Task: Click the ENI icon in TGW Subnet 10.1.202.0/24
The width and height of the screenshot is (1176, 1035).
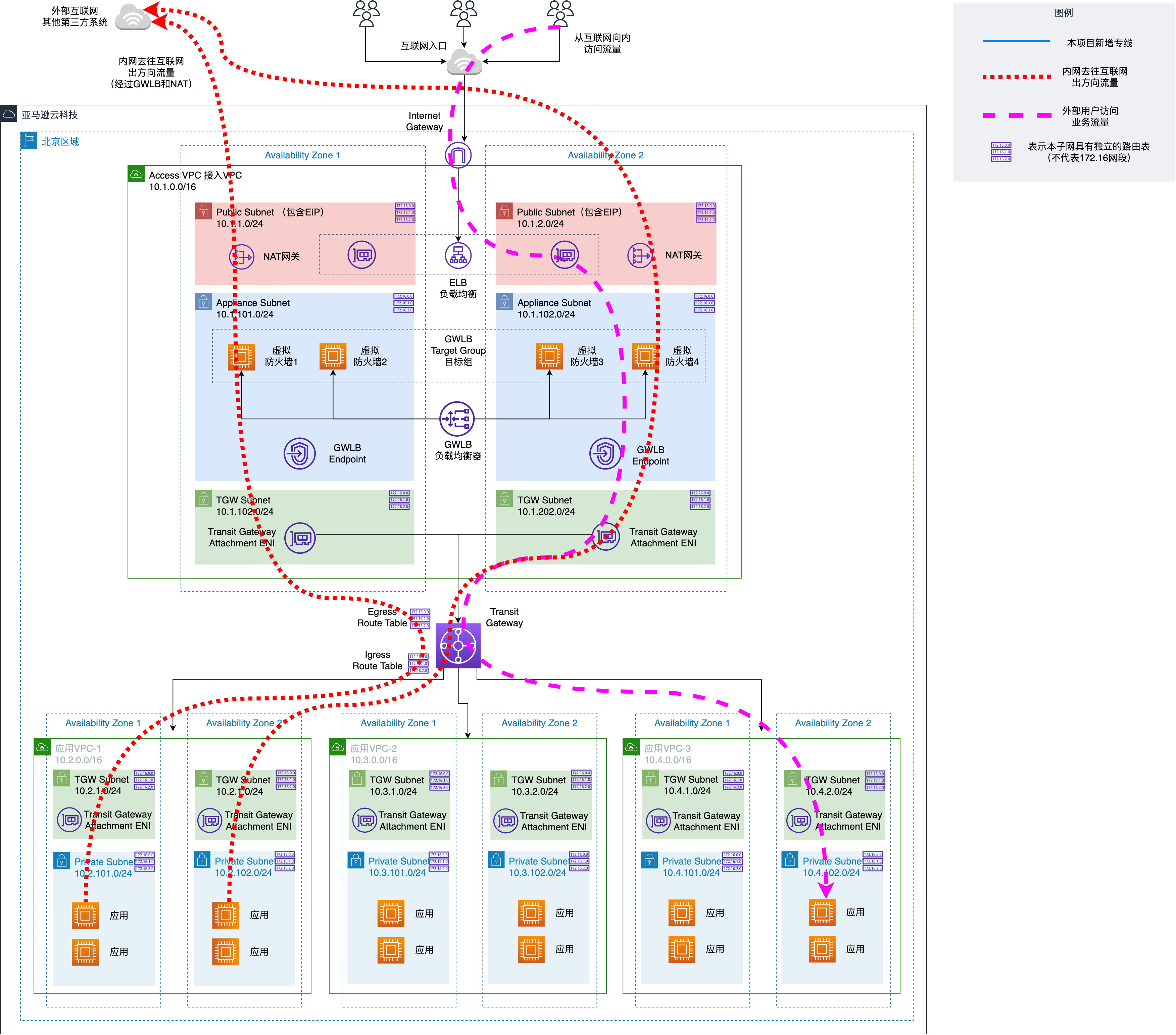Action: click(x=606, y=536)
